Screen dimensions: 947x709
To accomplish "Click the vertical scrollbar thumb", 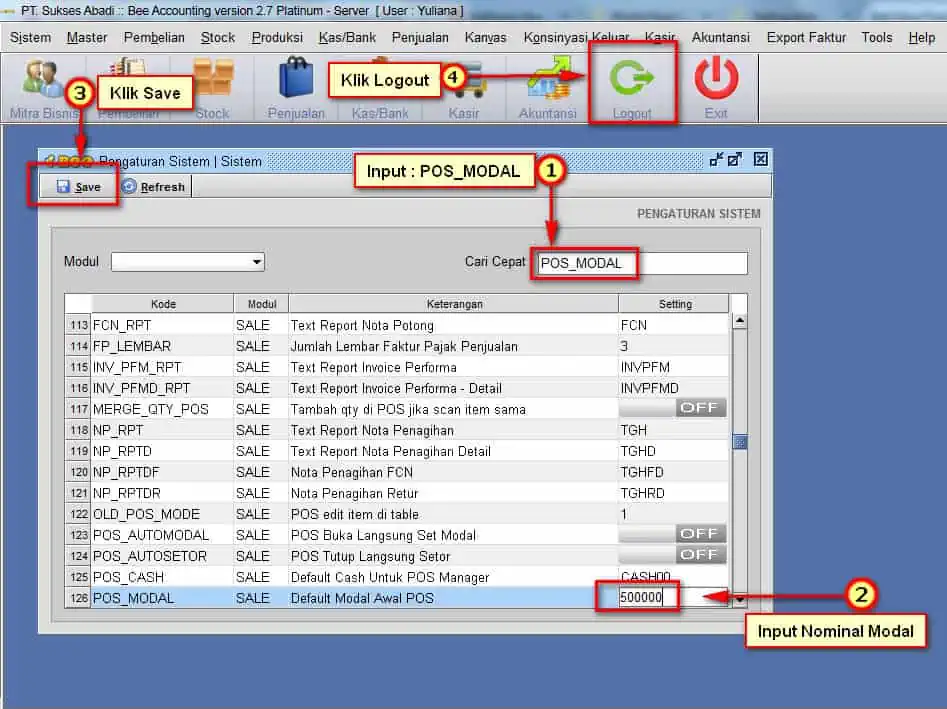I will point(739,442).
